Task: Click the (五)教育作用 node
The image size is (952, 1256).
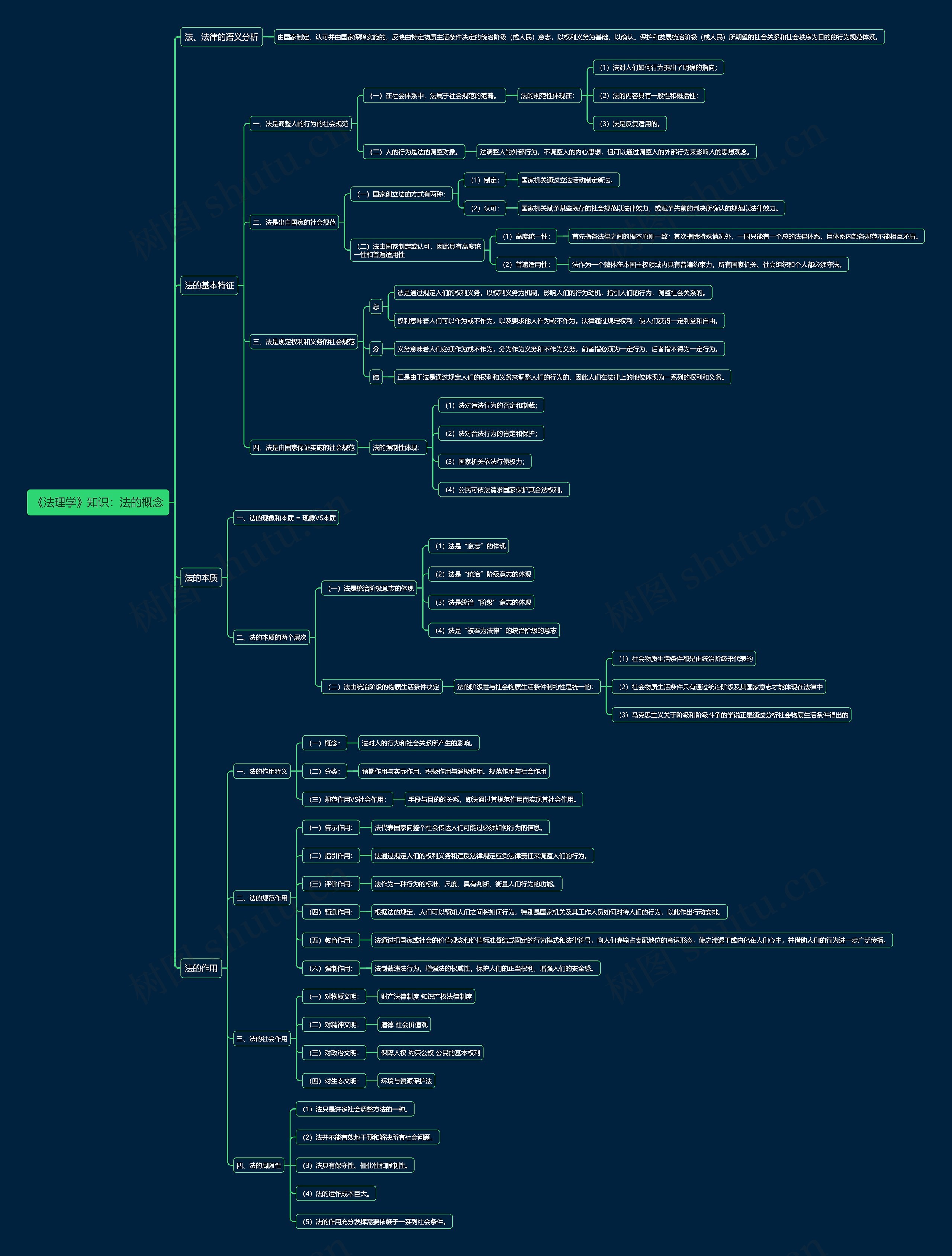Action: coord(331,940)
